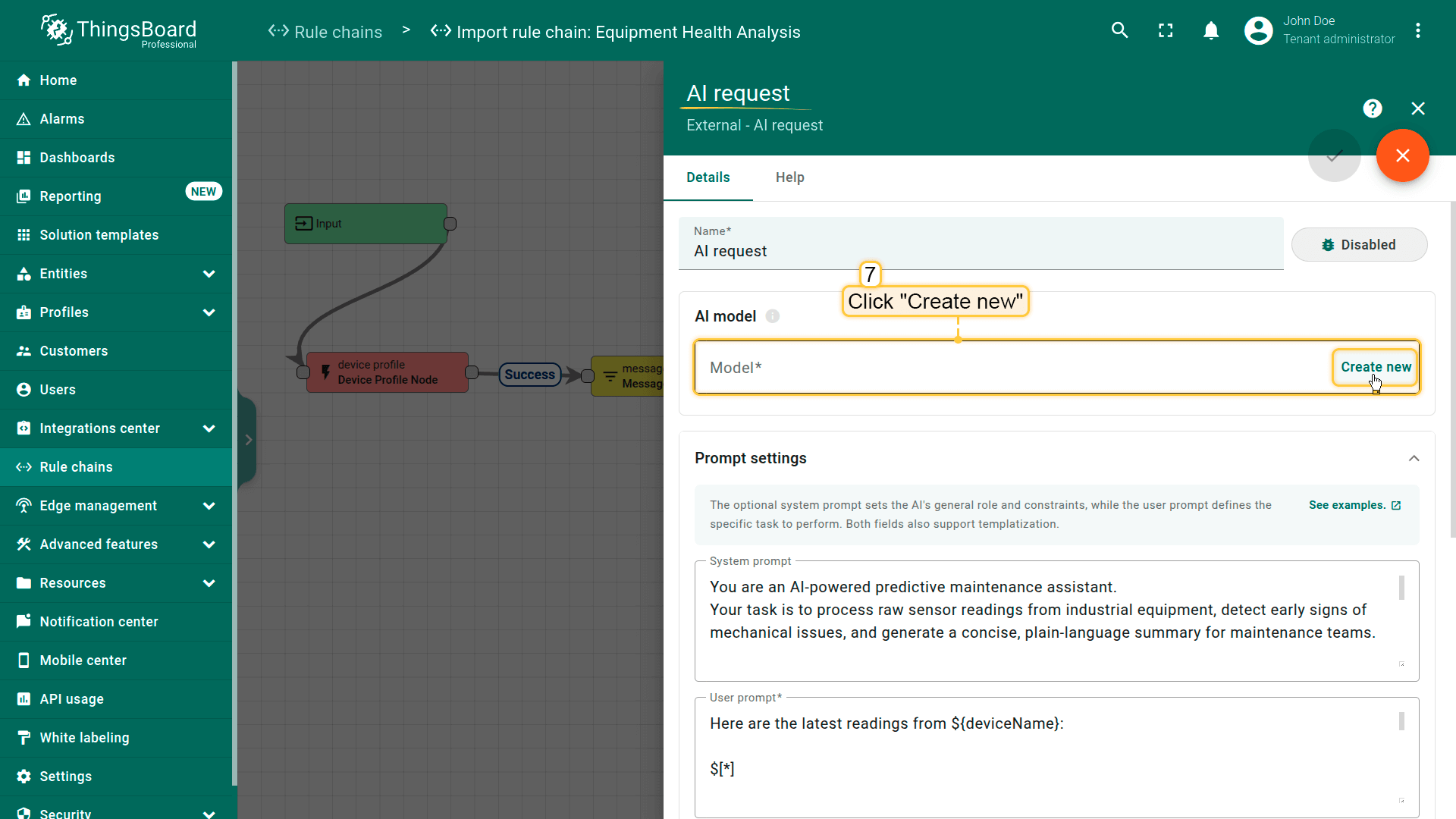The width and height of the screenshot is (1456, 819).
Task: Click the AI model info icon
Action: pyautogui.click(x=772, y=316)
